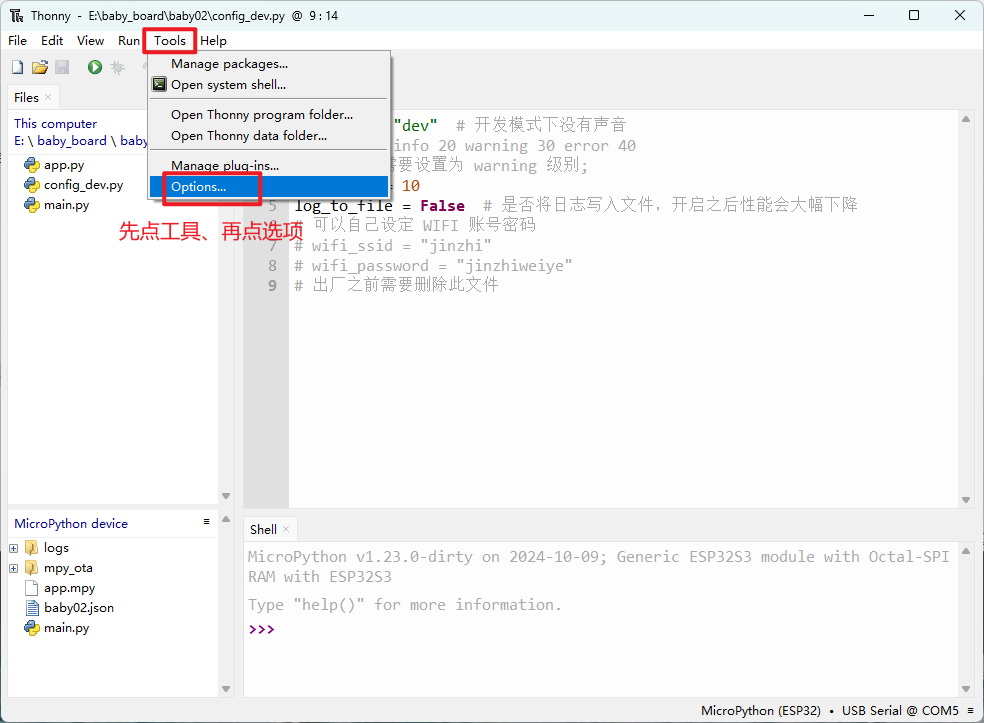Close the Files panel tab
This screenshot has height=723, width=984.
(48, 97)
